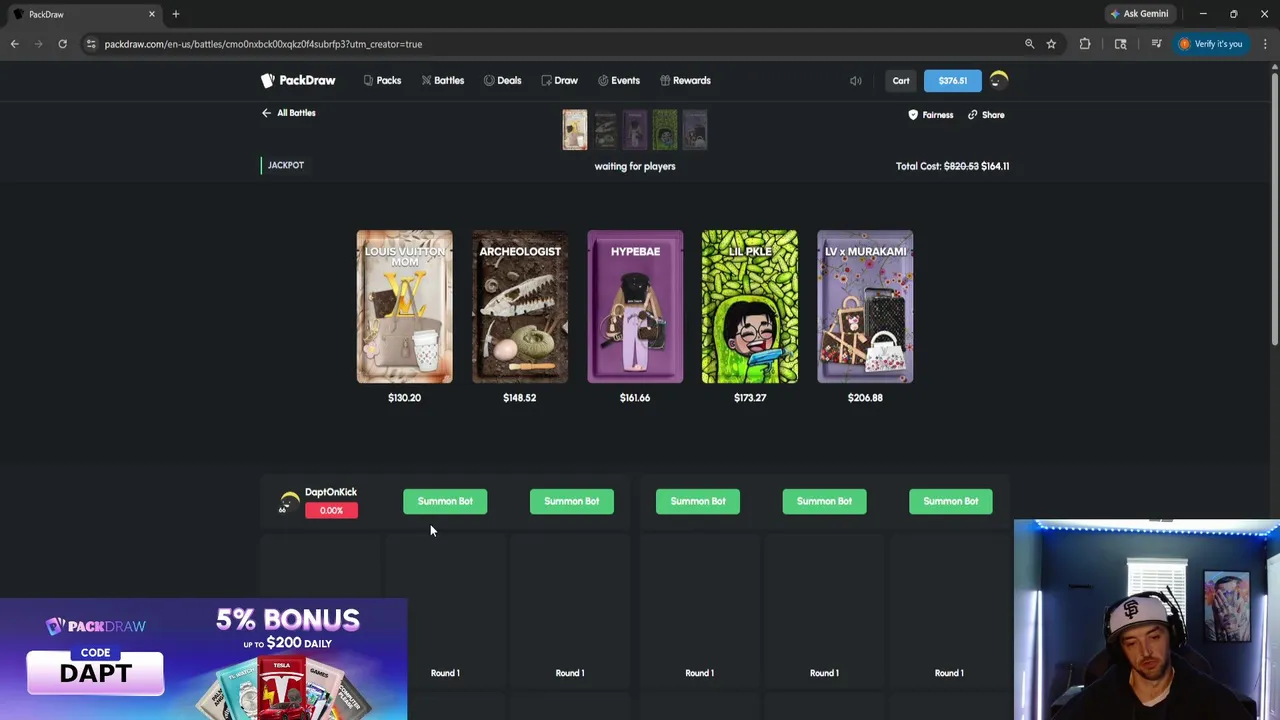Reload the page
1280x720 pixels.
(x=62, y=44)
